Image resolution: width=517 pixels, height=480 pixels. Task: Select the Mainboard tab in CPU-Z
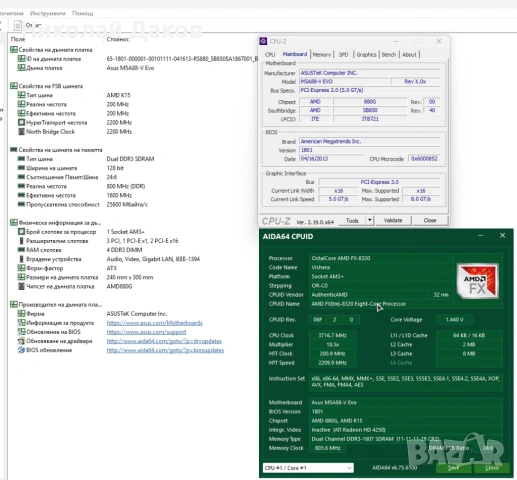point(295,54)
